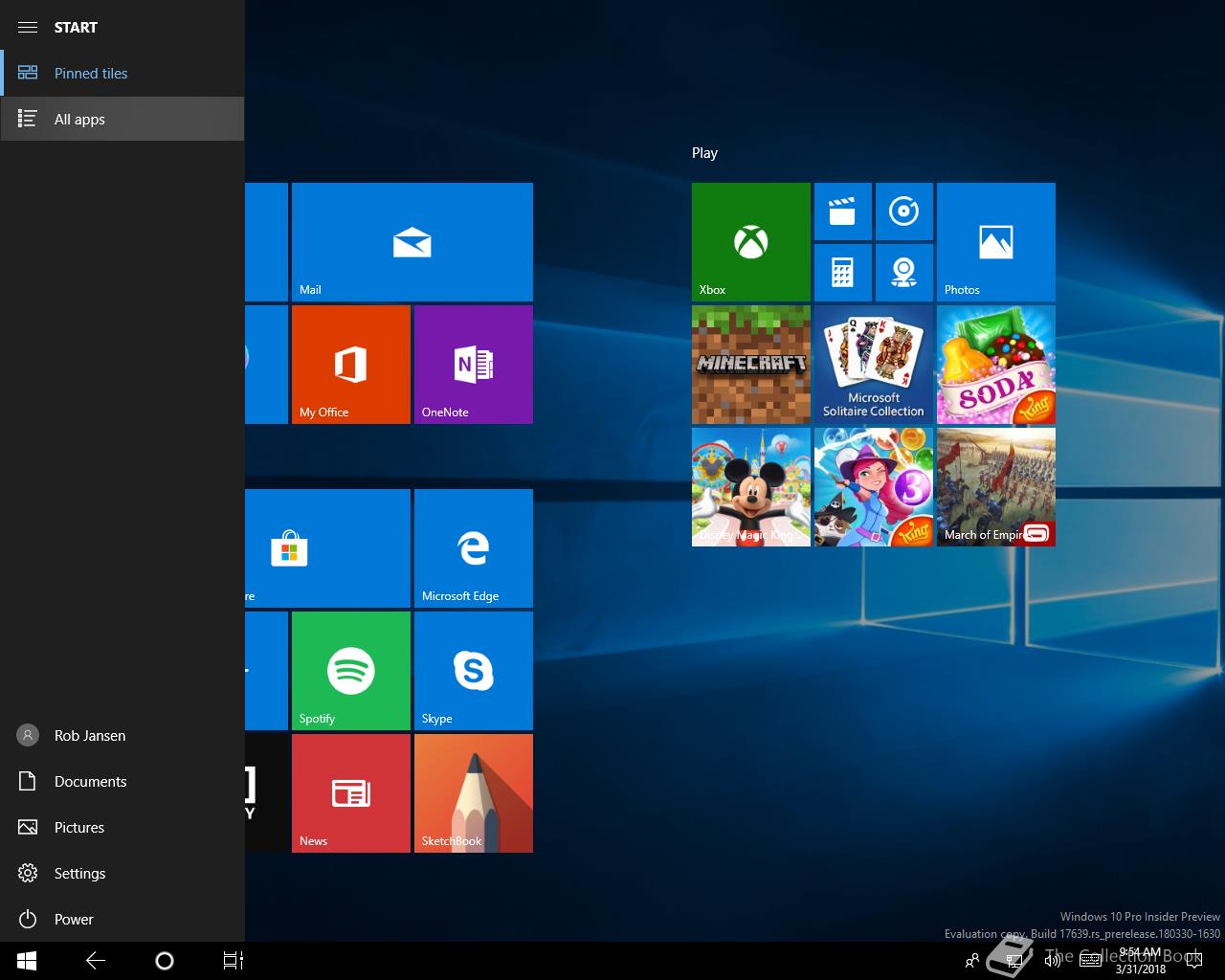This screenshot has width=1225, height=980.
Task: Open Rob Jansen account options
Action: pos(122,735)
